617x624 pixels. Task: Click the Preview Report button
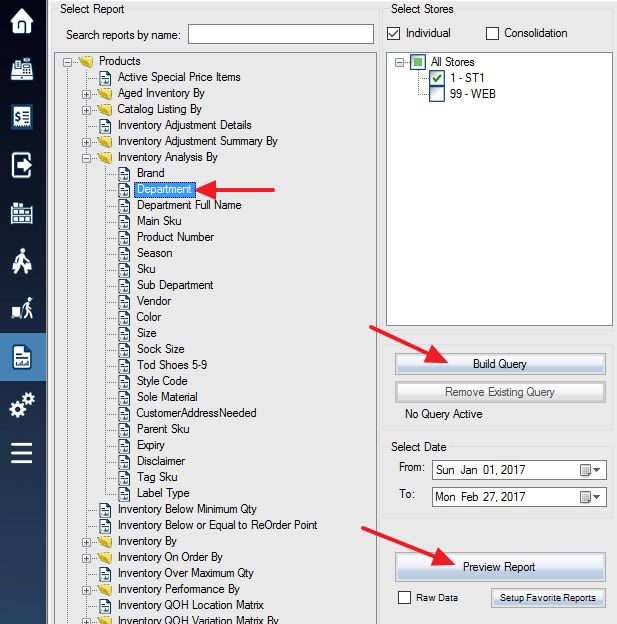[500, 567]
